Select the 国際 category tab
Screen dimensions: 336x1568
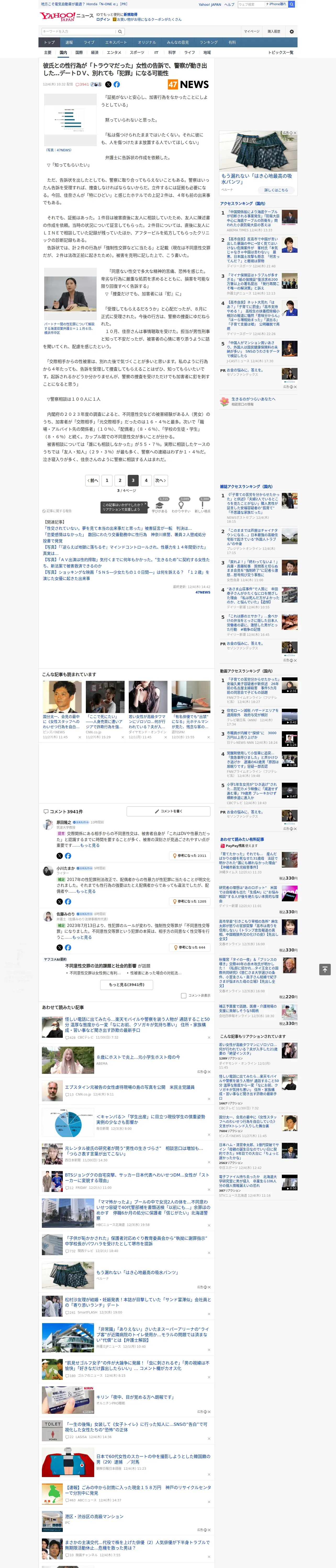(x=79, y=52)
